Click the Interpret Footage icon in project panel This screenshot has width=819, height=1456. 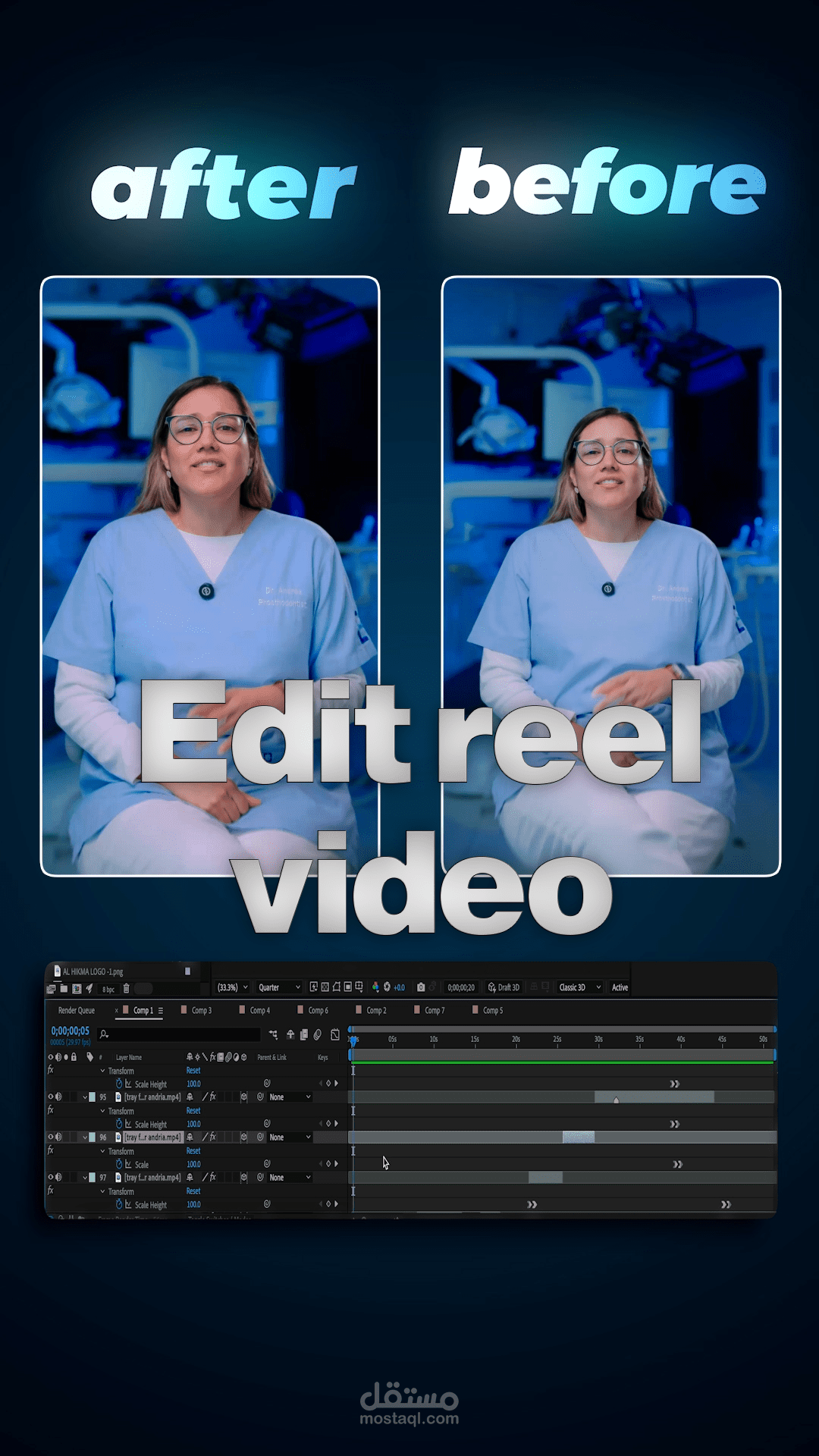pyautogui.click(x=51, y=988)
